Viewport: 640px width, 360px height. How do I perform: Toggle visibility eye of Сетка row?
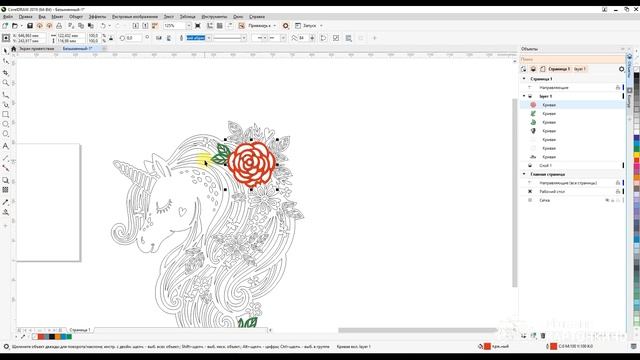[x=607, y=200]
